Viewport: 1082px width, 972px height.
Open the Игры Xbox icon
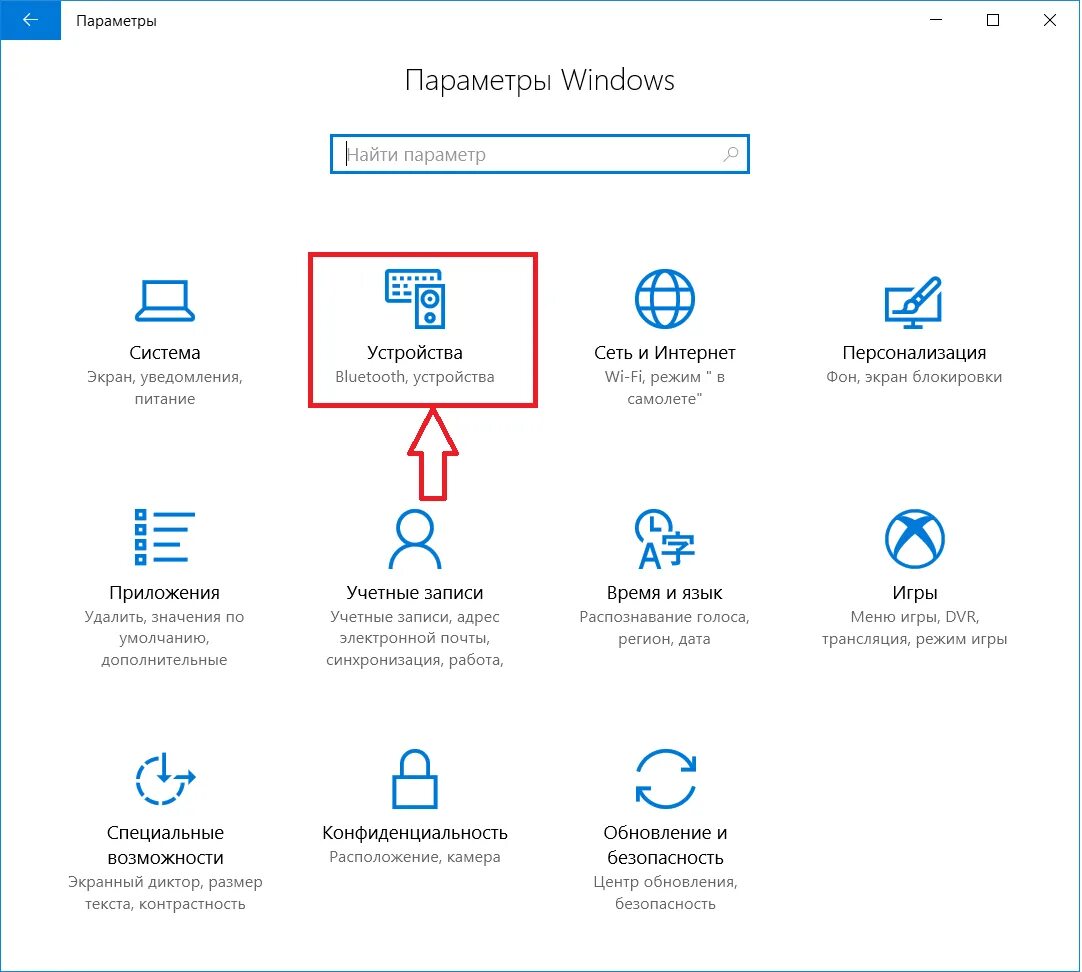914,539
